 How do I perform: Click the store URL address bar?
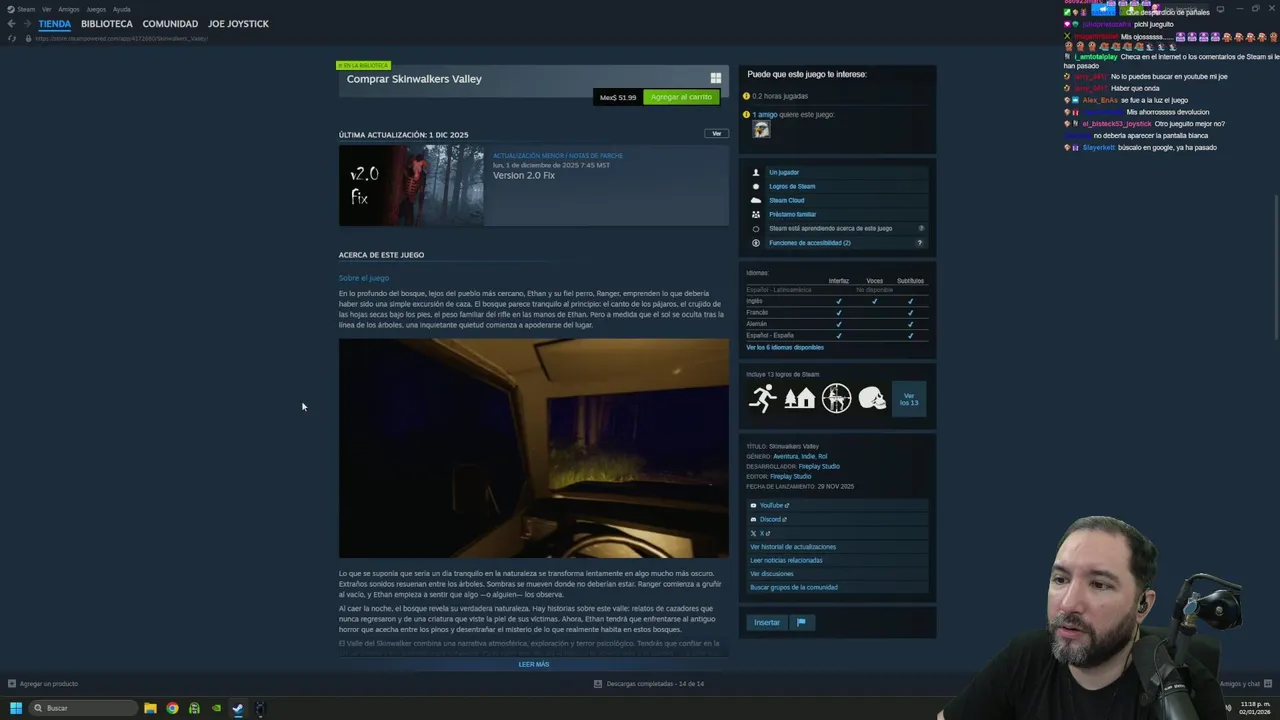pos(122,38)
